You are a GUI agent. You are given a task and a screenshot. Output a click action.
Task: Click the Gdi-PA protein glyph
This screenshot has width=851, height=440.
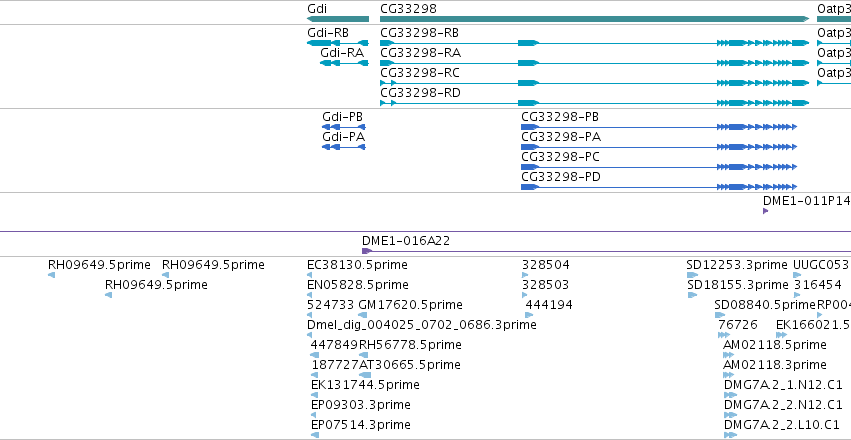coord(344,147)
